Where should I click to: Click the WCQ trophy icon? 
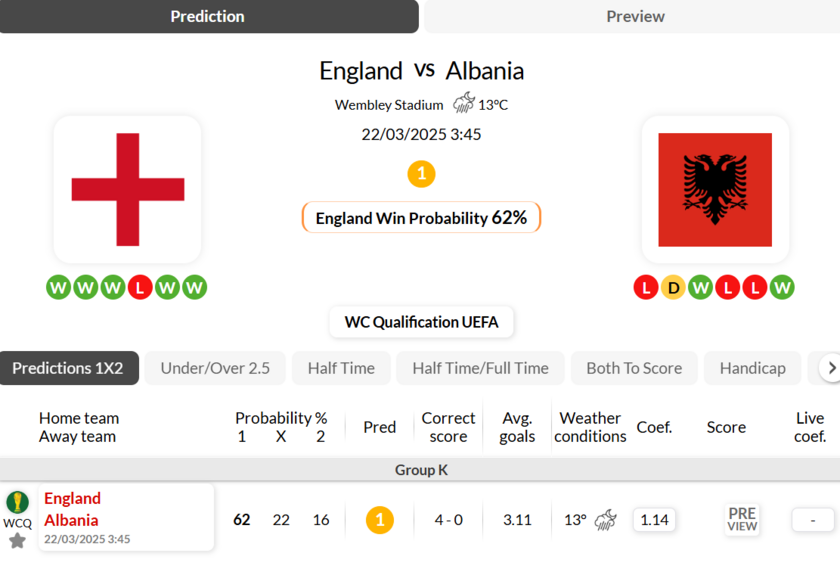(17, 502)
